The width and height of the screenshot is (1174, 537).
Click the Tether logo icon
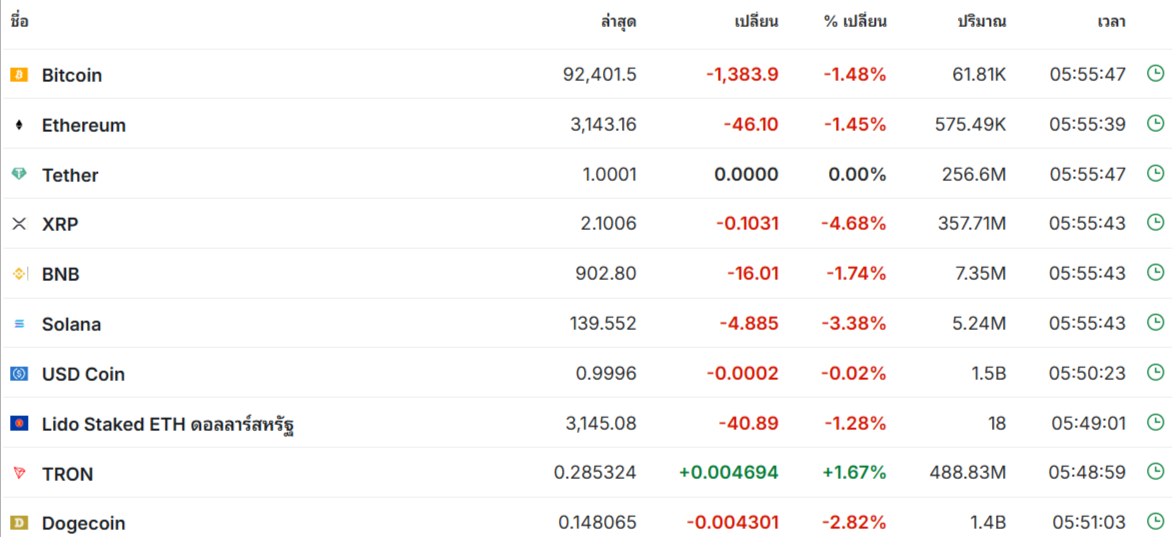pyautogui.click(x=19, y=174)
